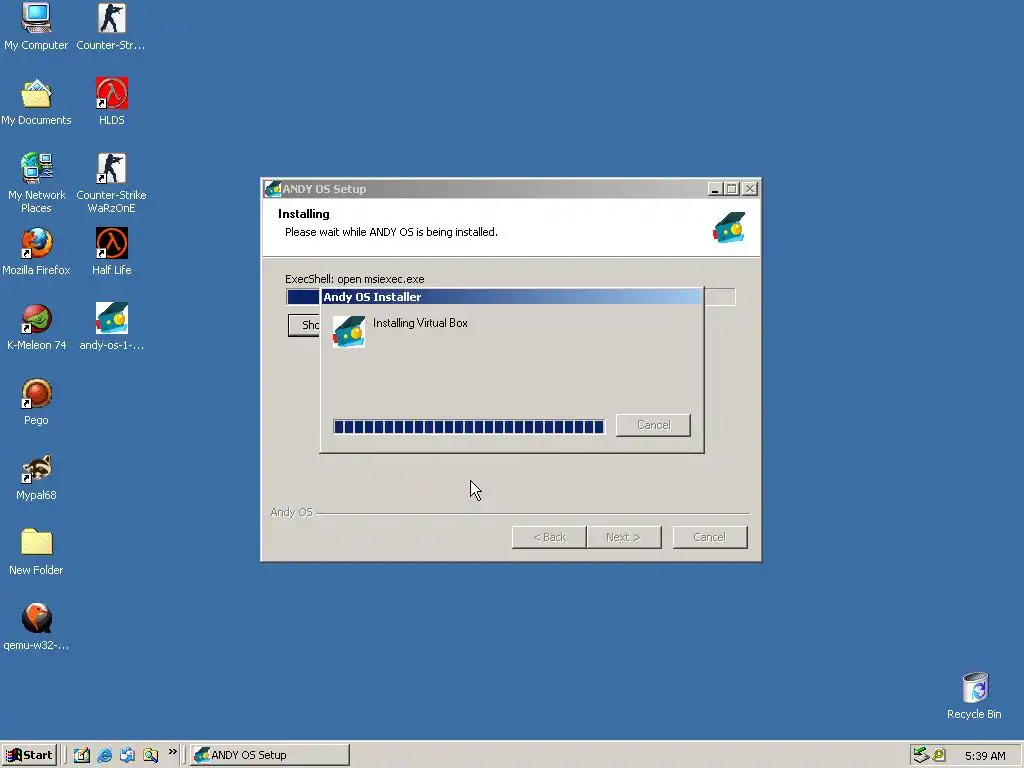Click the search Quick Launch icon
This screenshot has width=1024, height=768.
150,755
